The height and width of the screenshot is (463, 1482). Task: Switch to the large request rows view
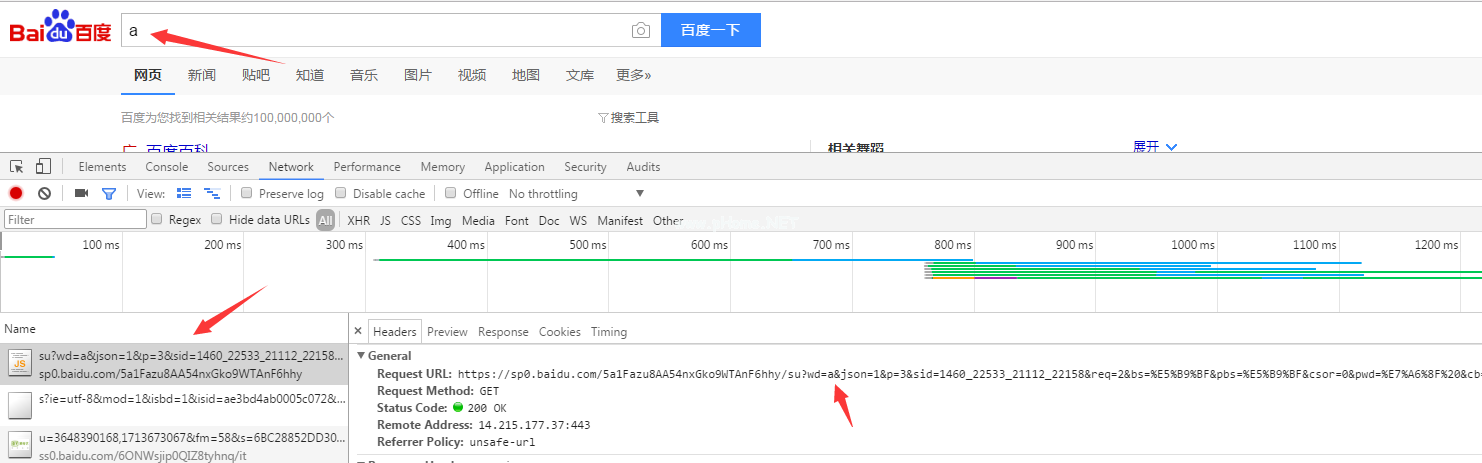[x=184, y=193]
